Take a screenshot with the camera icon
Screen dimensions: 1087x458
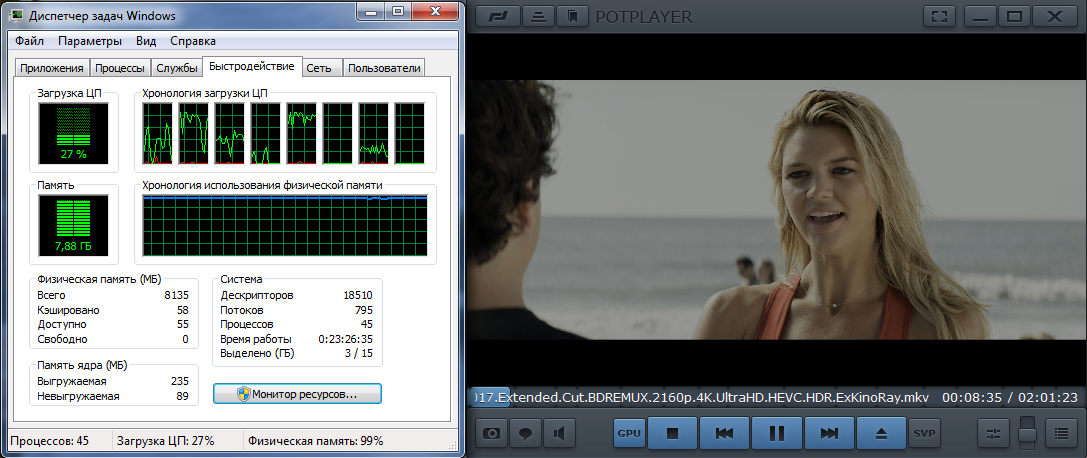492,434
